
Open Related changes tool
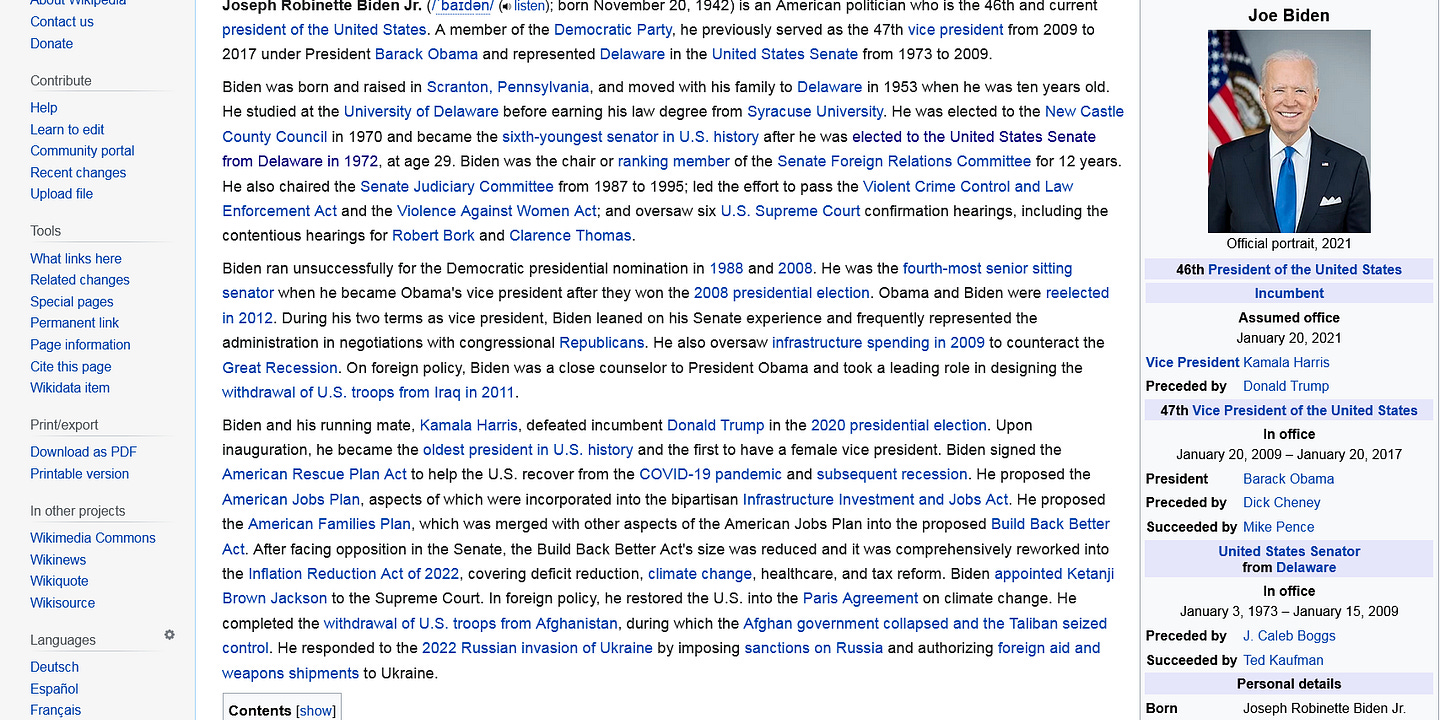point(80,280)
